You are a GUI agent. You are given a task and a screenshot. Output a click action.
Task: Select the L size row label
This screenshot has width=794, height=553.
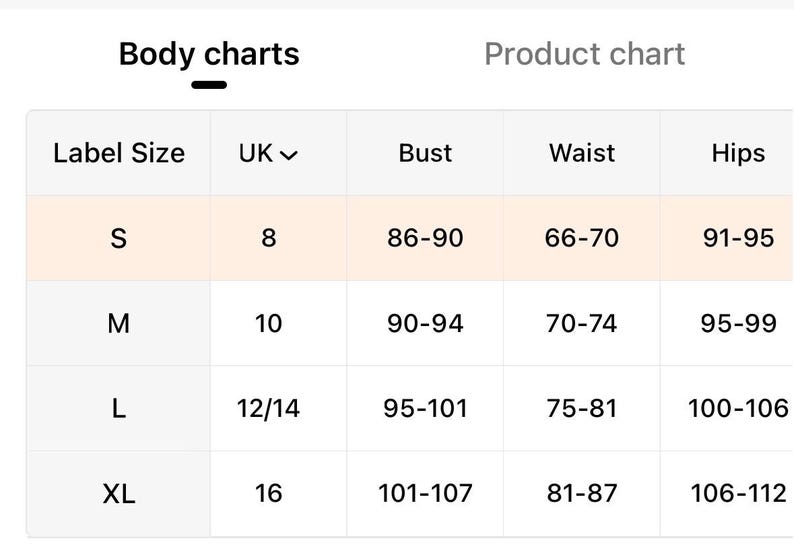(119, 409)
